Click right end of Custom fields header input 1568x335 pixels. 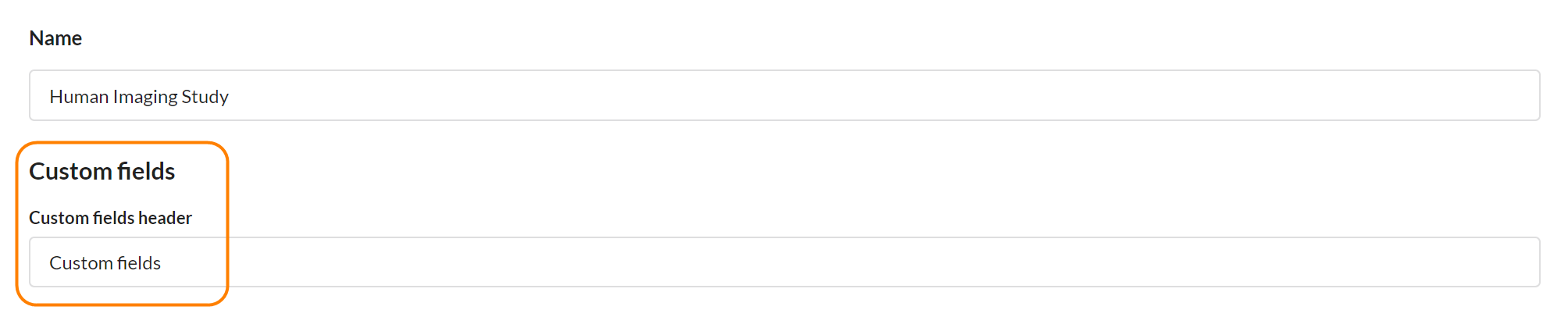pos(1523,262)
